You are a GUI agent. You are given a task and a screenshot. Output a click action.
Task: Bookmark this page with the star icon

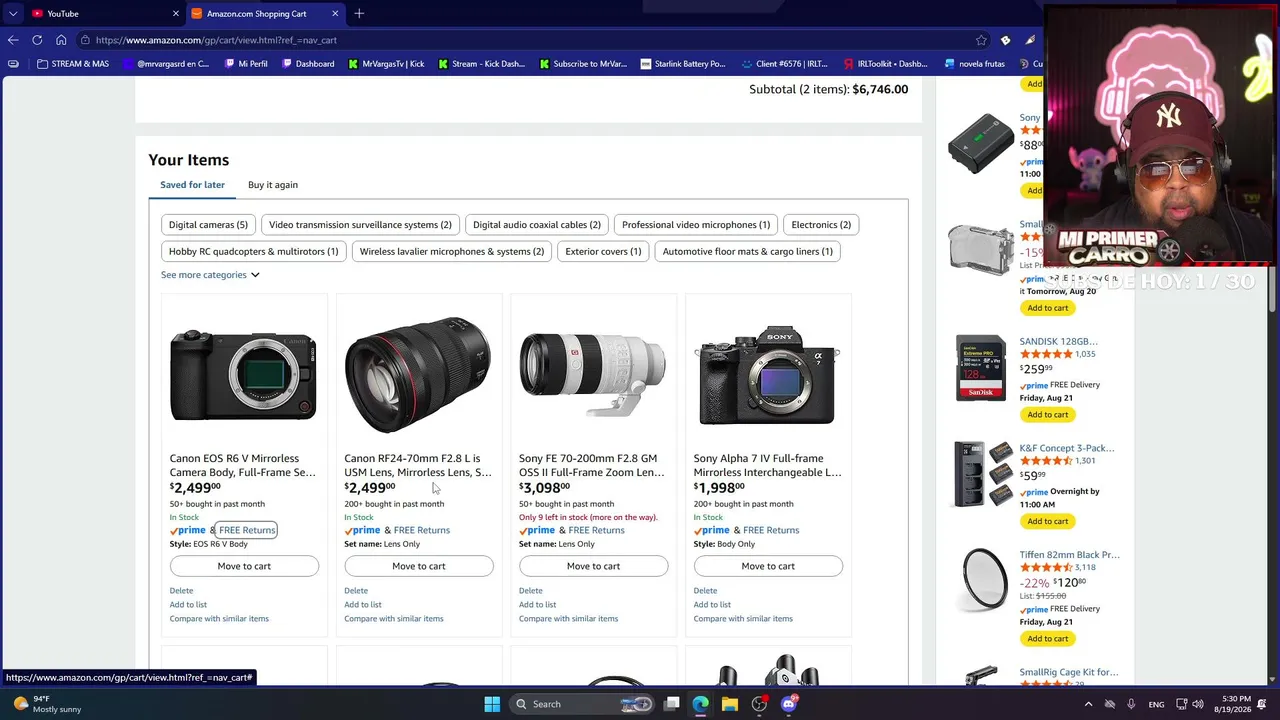coord(981,40)
